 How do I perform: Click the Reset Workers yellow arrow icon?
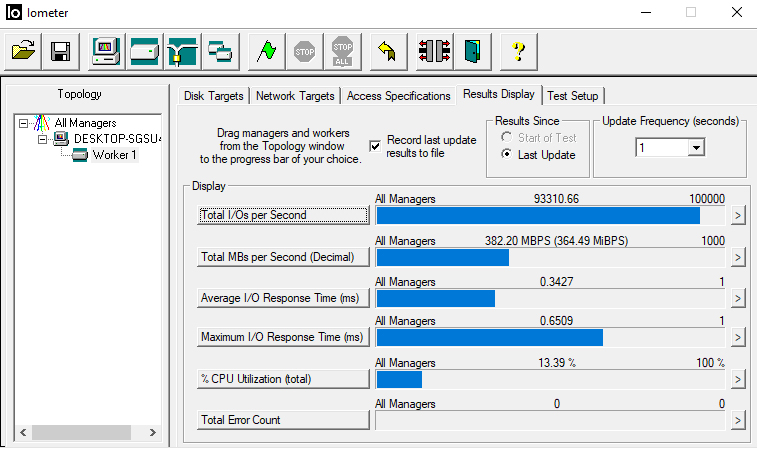click(388, 50)
